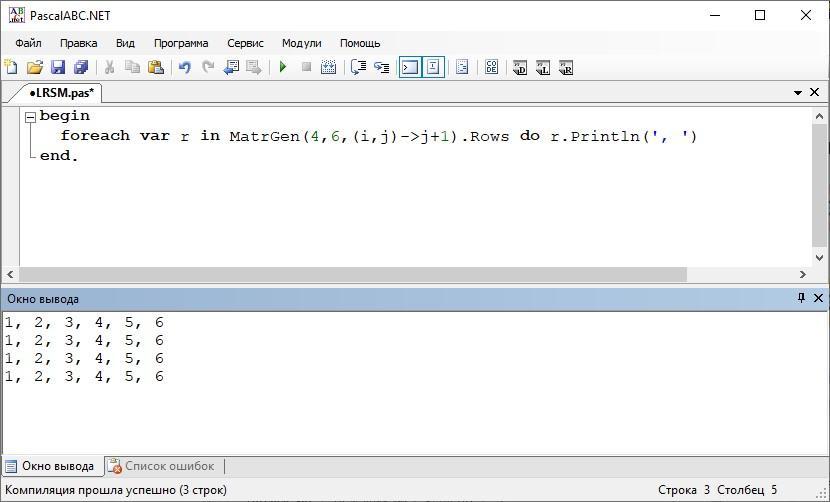Open the Правка menu
This screenshot has width=830, height=502.
pyautogui.click(x=78, y=43)
